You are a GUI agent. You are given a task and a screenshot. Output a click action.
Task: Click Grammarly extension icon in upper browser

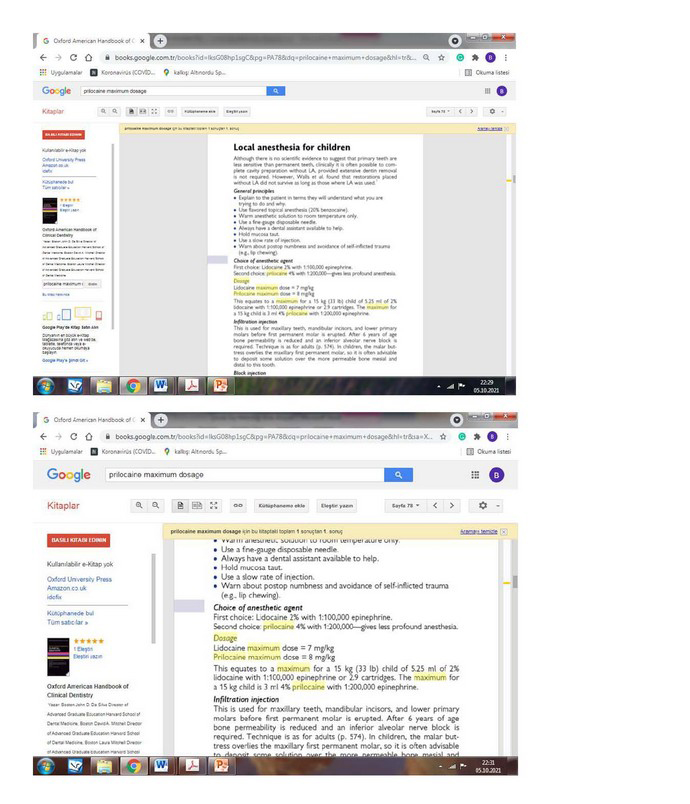460,57
